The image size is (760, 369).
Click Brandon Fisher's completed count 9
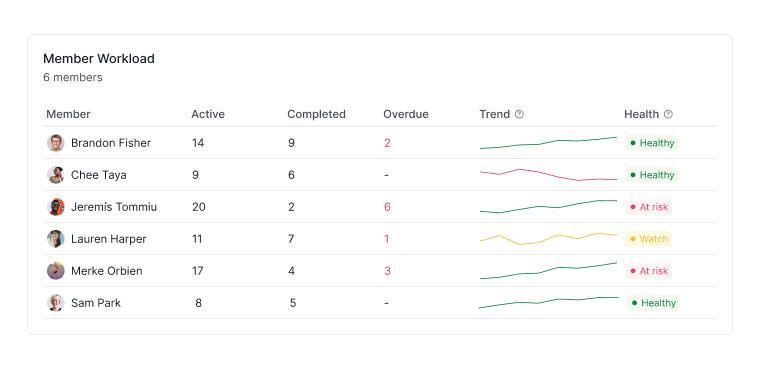coord(291,143)
